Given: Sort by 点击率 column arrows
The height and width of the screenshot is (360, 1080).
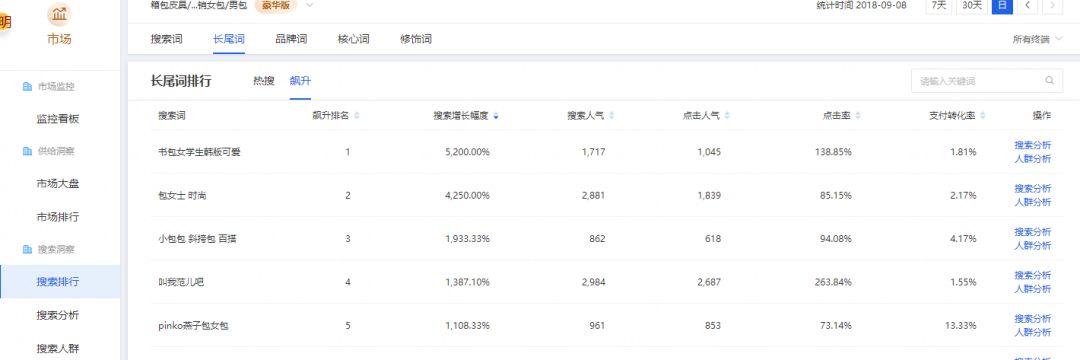Looking at the screenshot, I should 858,115.
